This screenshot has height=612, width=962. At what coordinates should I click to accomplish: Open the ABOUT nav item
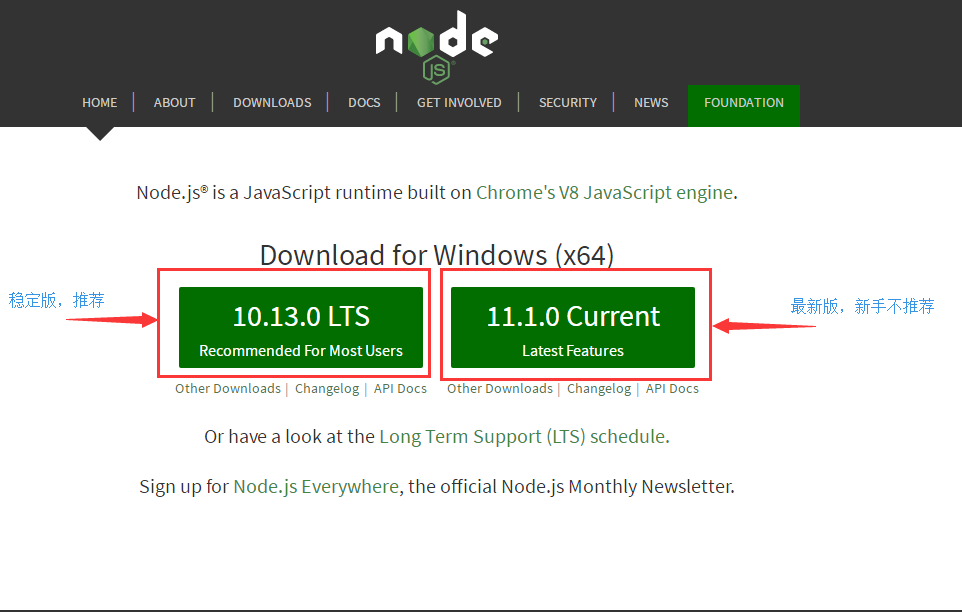[x=174, y=102]
